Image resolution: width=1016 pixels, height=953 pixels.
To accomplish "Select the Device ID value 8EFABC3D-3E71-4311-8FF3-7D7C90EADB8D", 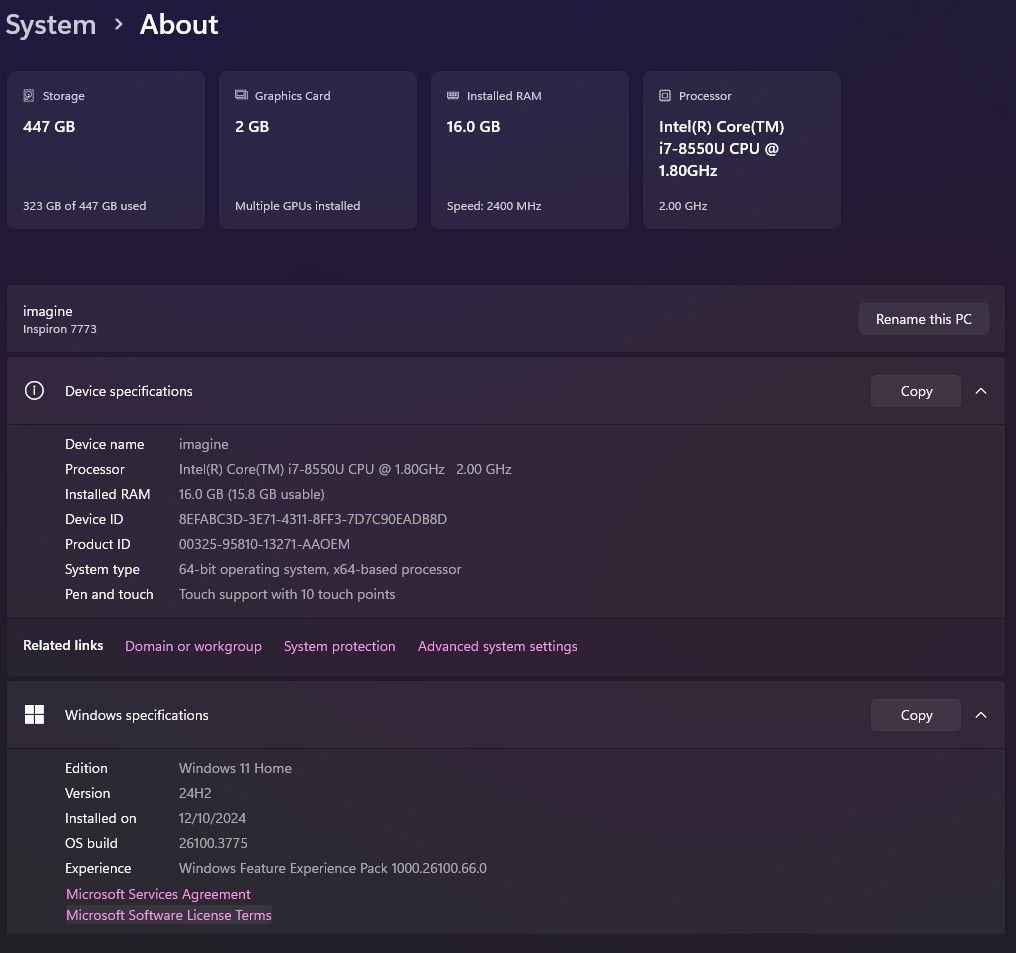I will click(313, 519).
